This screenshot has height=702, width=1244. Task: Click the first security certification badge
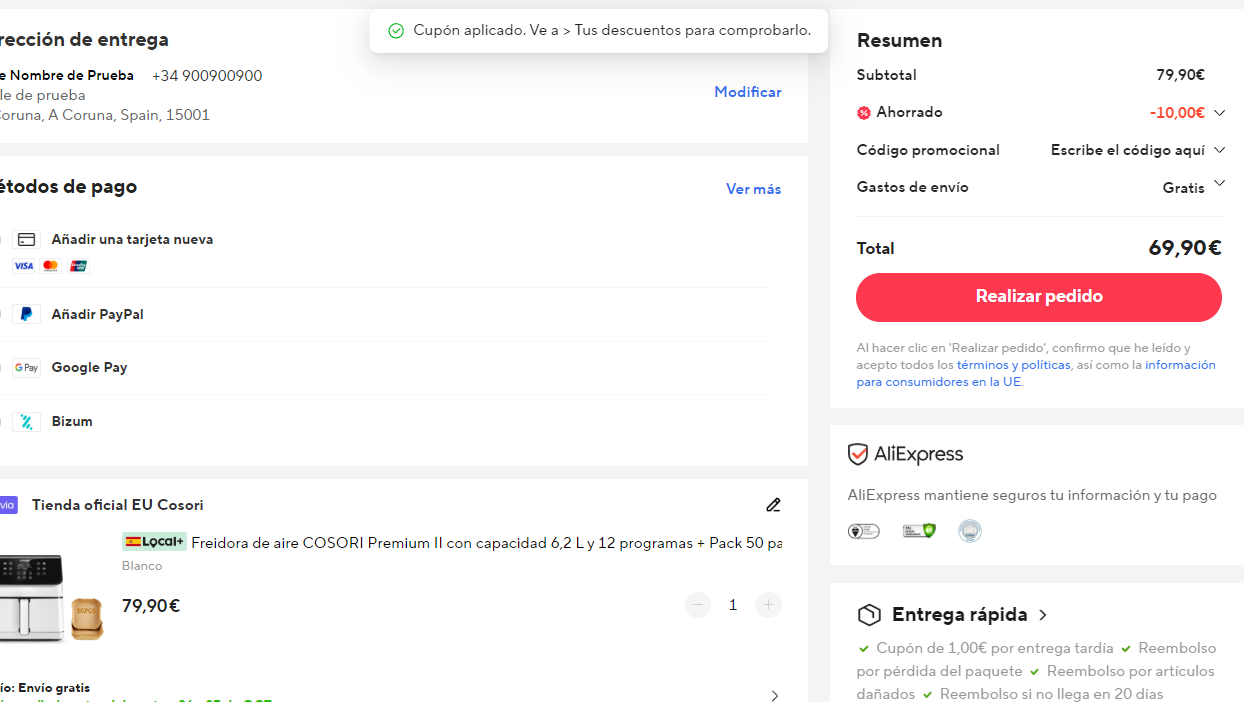tap(864, 531)
